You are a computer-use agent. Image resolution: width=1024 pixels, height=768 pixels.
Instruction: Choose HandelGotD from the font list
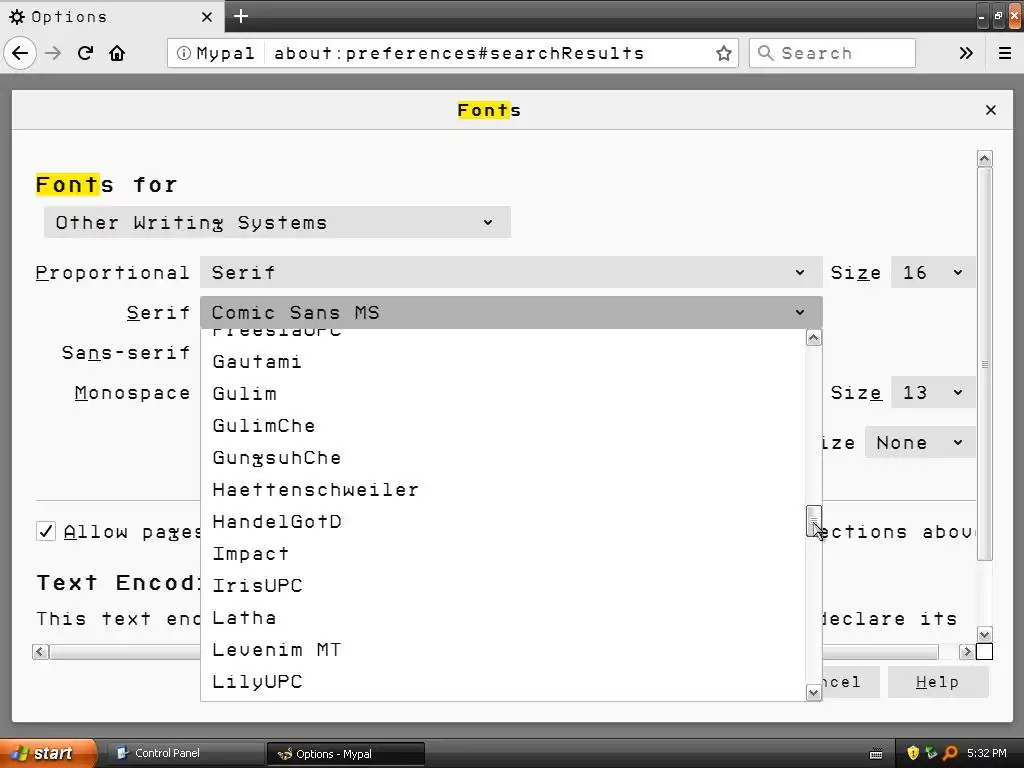[x=503, y=522]
